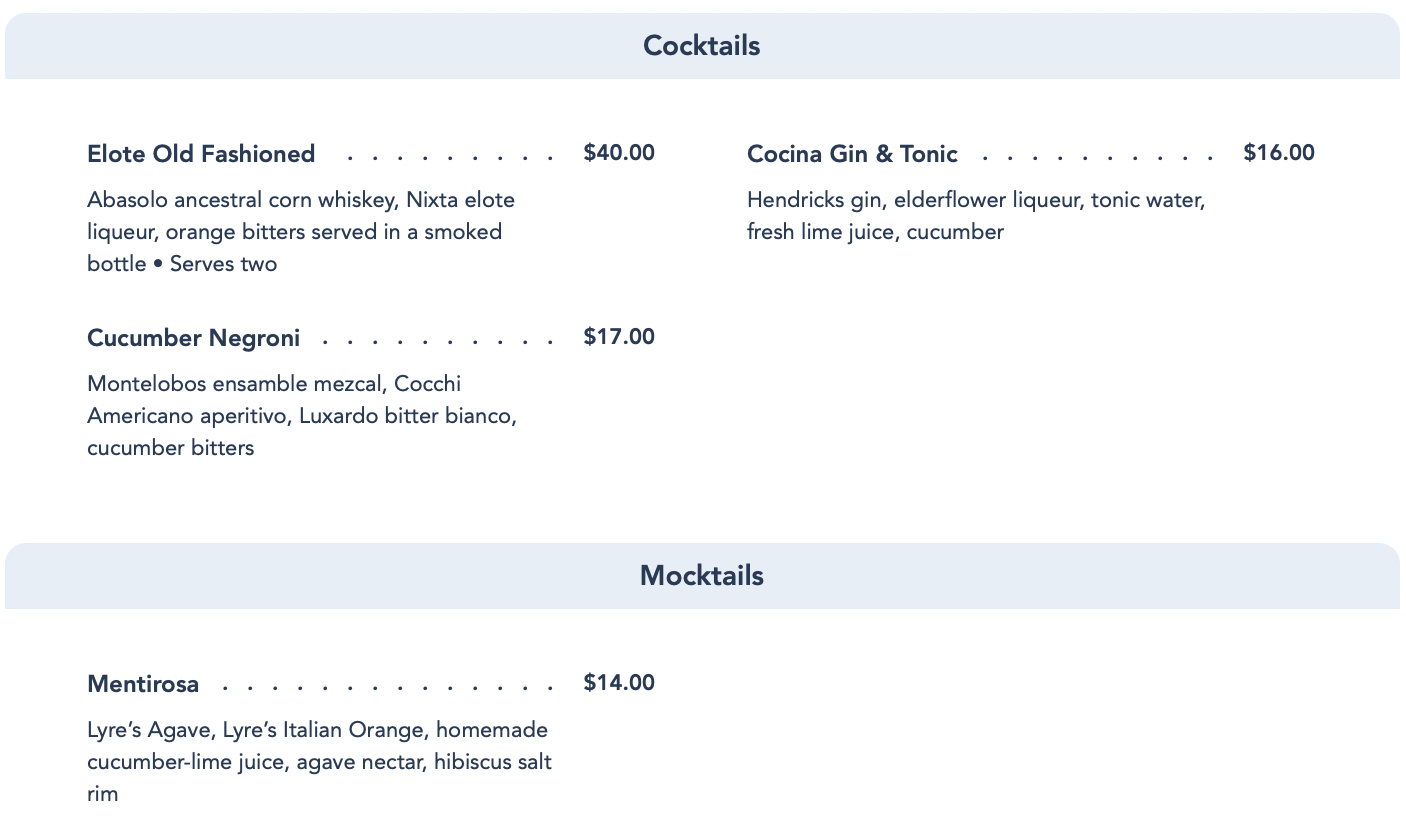Click the Cucumber Negroni item name
The image size is (1406, 840).
[x=193, y=338]
